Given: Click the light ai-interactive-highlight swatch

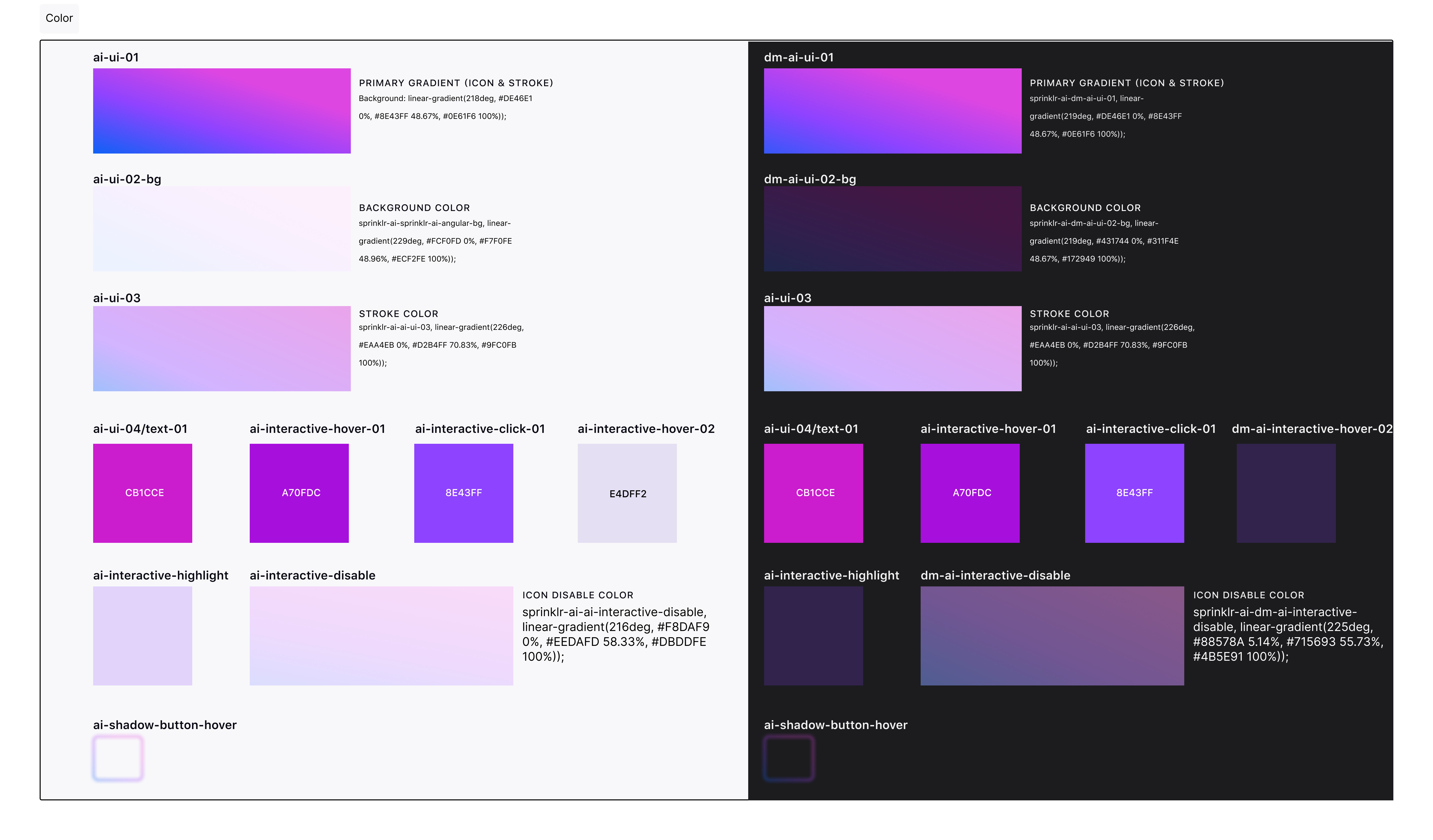Looking at the screenshot, I should pos(143,635).
